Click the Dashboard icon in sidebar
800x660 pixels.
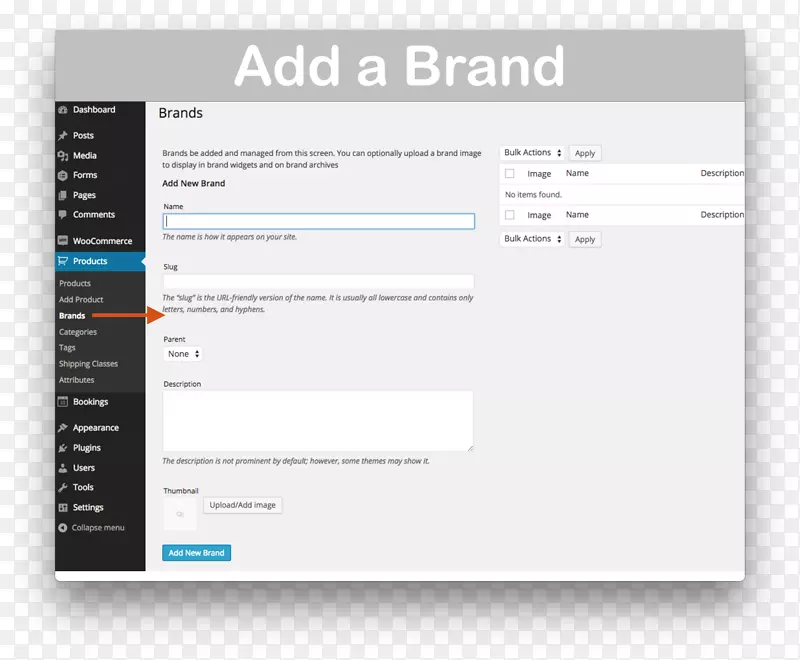tap(63, 110)
